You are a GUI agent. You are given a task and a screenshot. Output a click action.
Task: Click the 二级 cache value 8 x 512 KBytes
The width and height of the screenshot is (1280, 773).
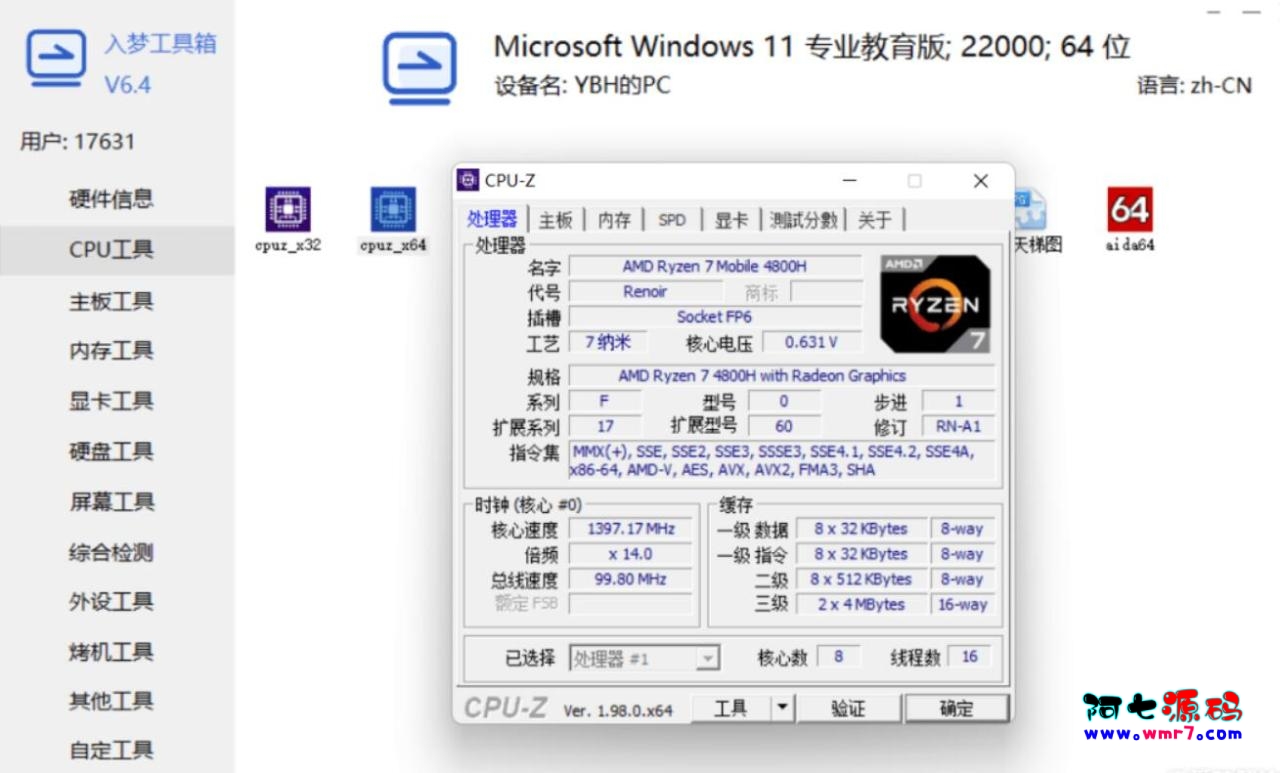[x=860, y=579]
